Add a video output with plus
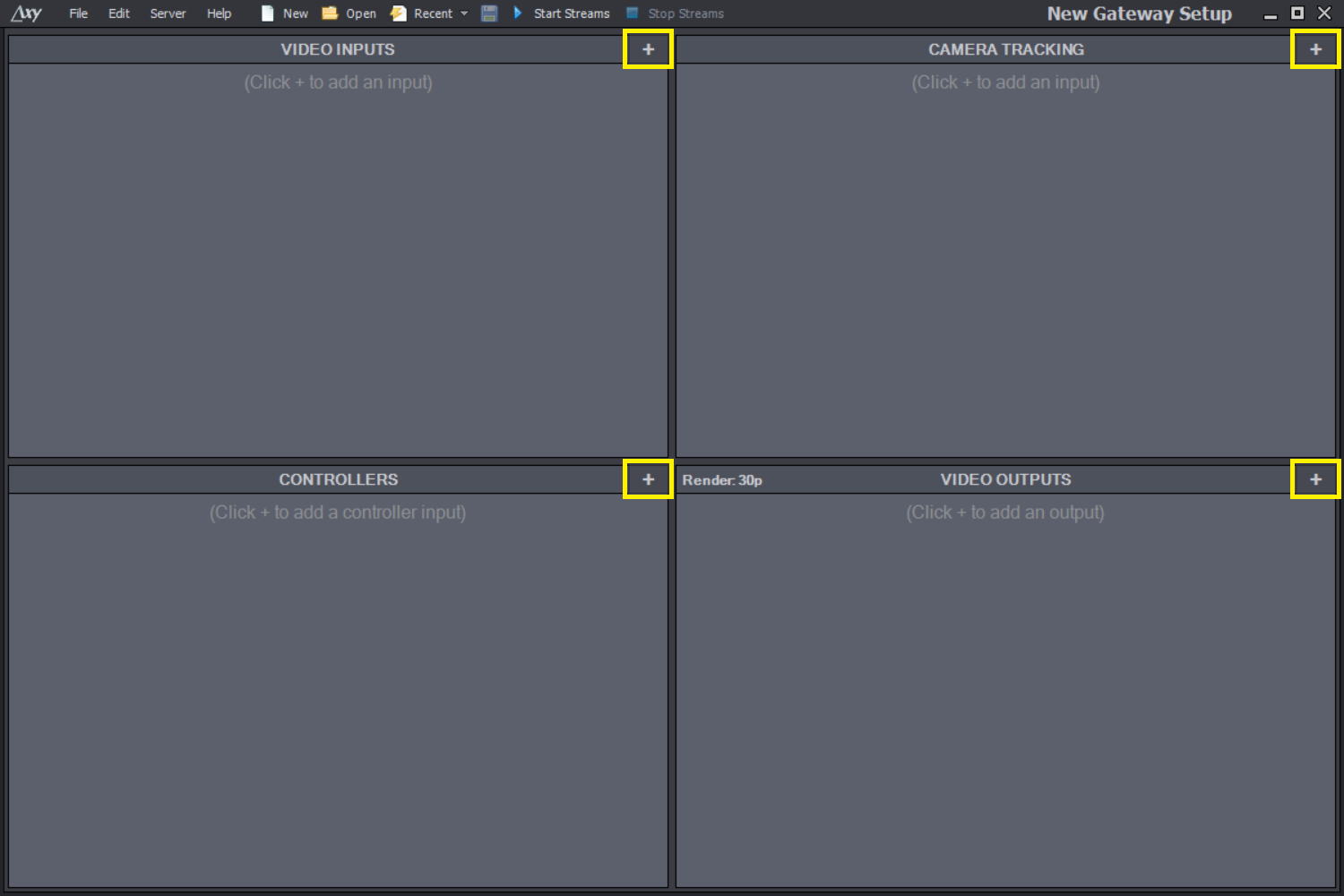 coord(1315,479)
